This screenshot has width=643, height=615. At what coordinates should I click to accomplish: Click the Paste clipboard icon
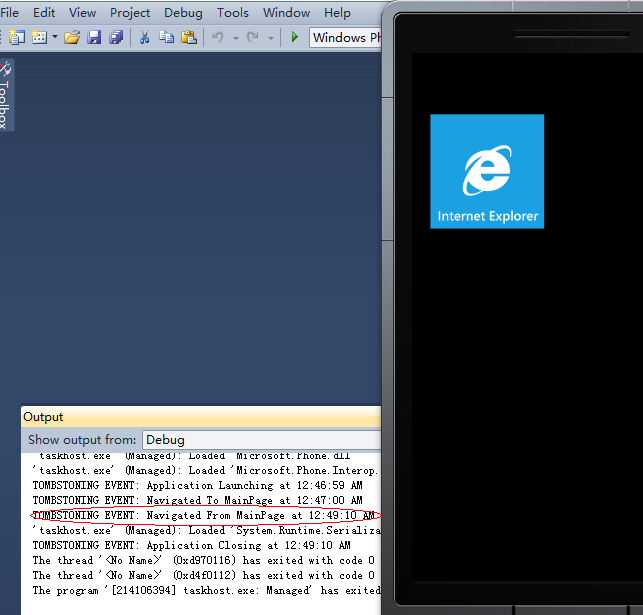pos(189,37)
